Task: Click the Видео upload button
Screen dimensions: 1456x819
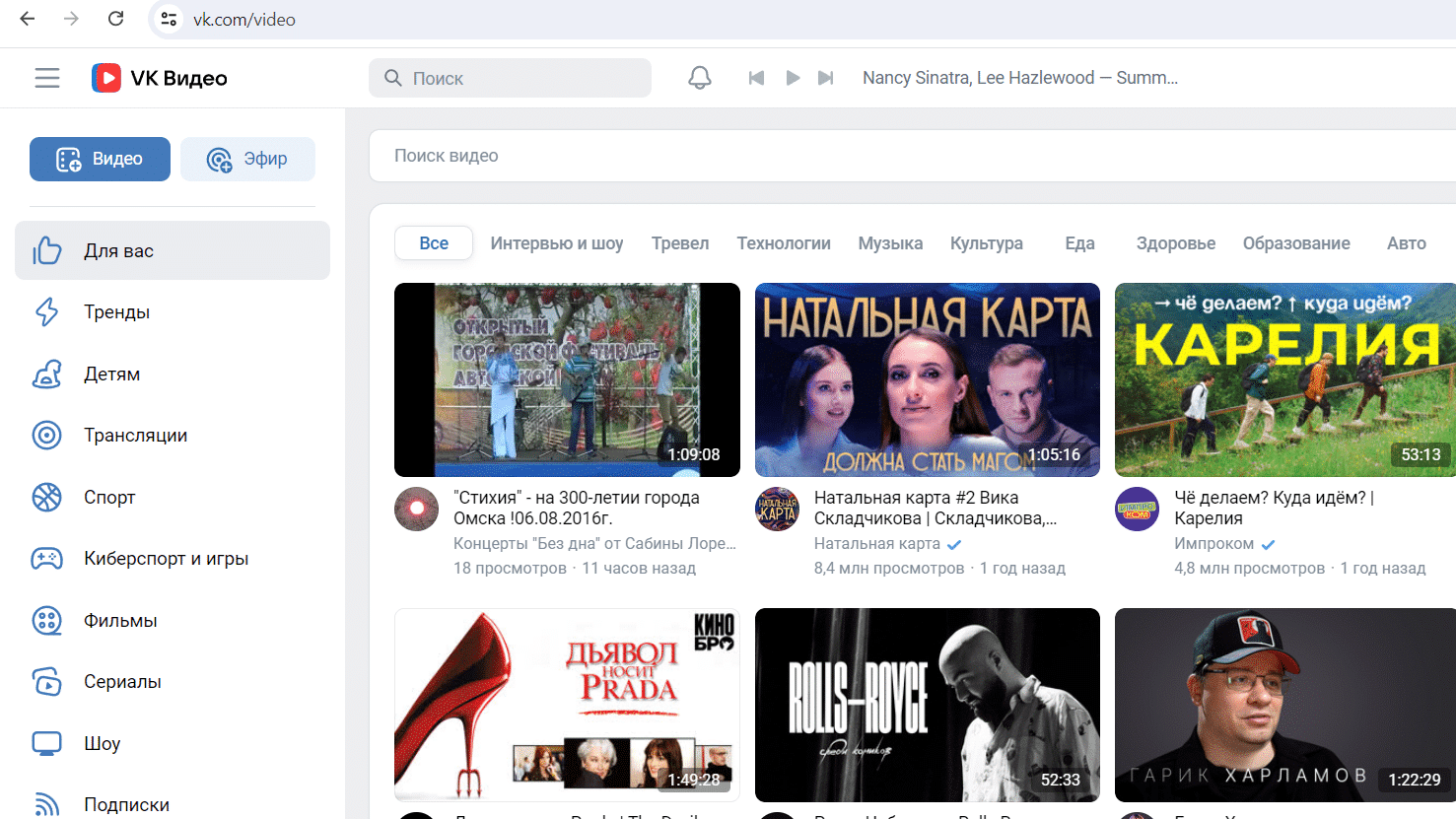Action: pos(100,159)
